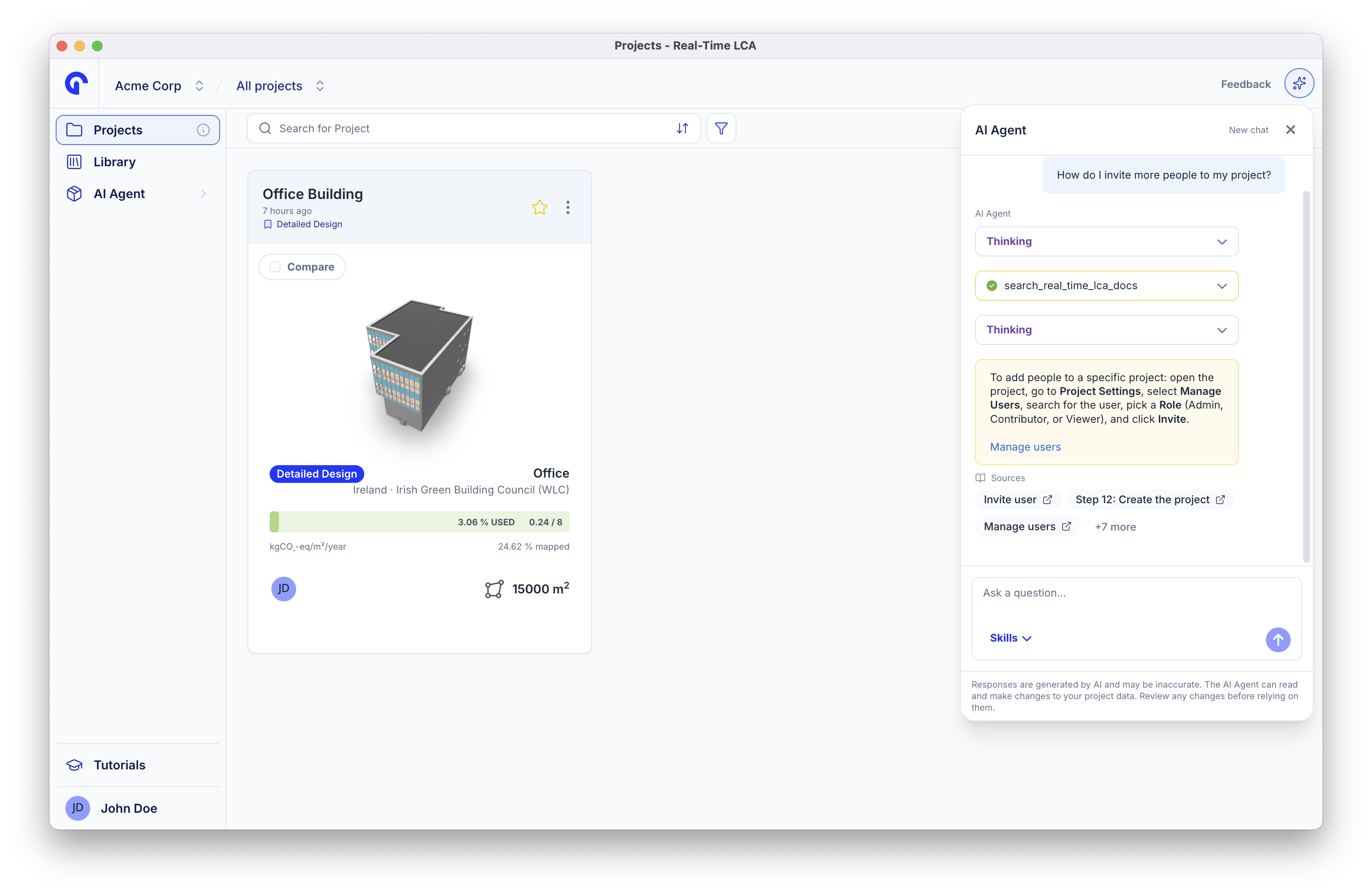Click the Office Building project title
The width and height of the screenshot is (1372, 895).
click(313, 194)
